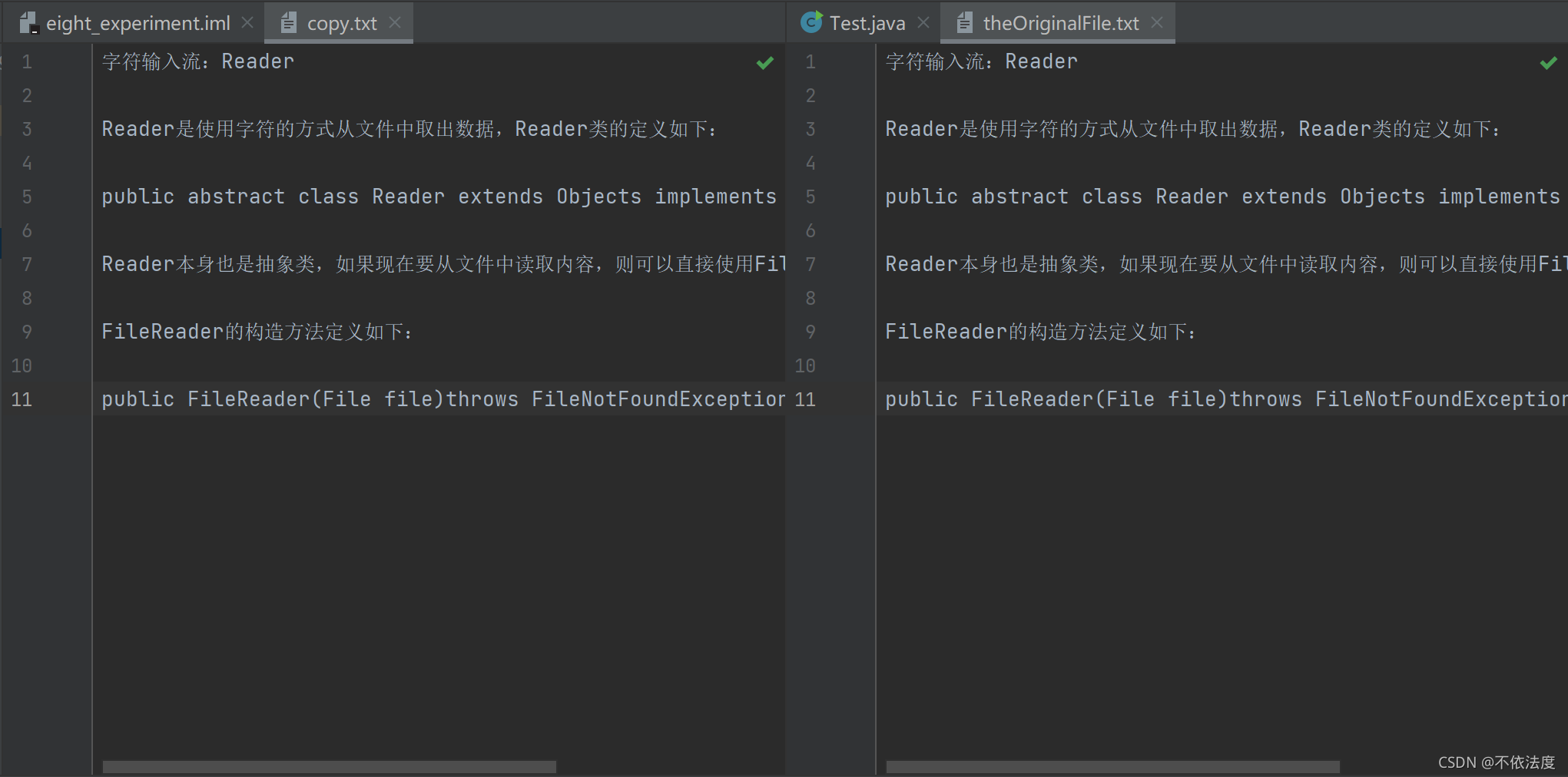
Task: Click 'public abstract class Reader' line in copy.txt
Action: point(439,197)
